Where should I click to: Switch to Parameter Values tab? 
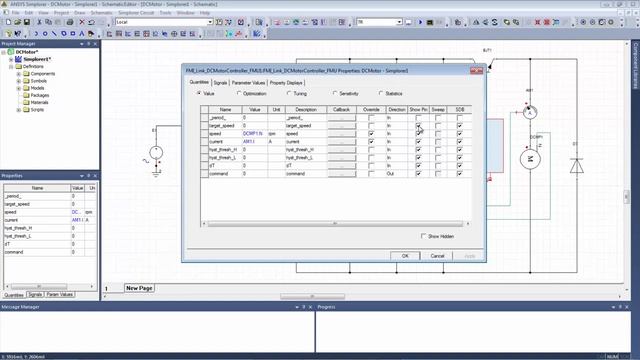248,83
